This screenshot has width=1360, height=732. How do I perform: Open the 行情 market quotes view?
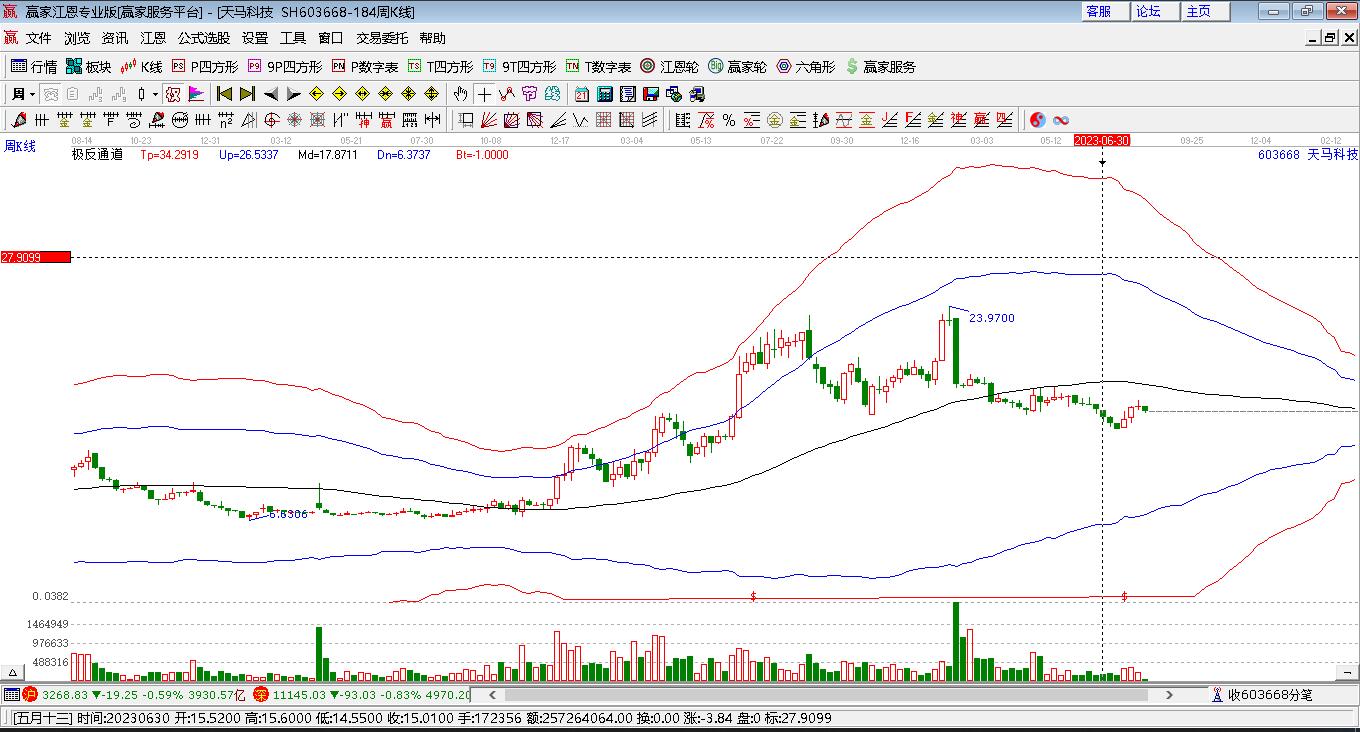point(34,67)
